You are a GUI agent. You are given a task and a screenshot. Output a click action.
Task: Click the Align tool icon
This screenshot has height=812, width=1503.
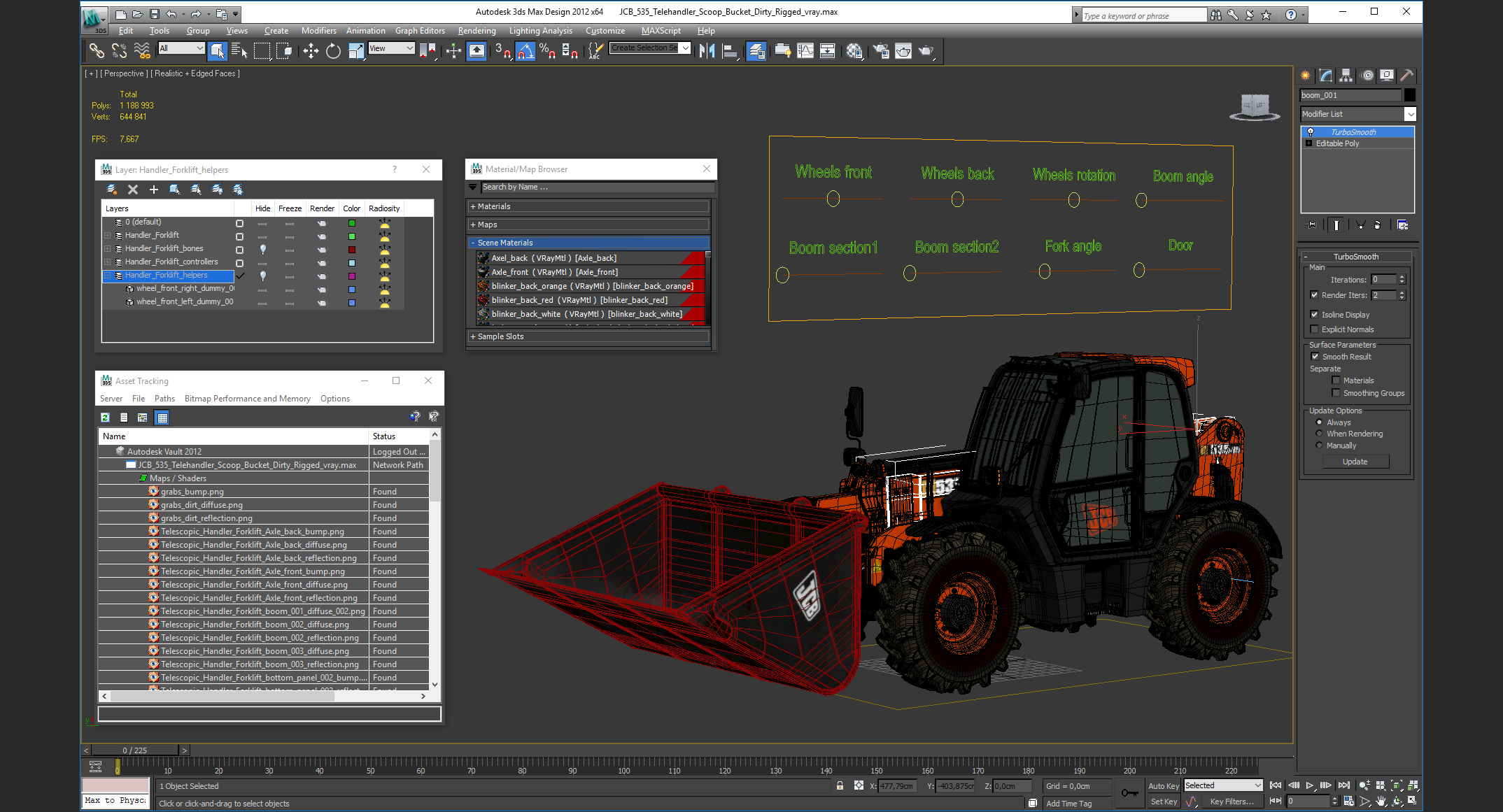[x=730, y=50]
